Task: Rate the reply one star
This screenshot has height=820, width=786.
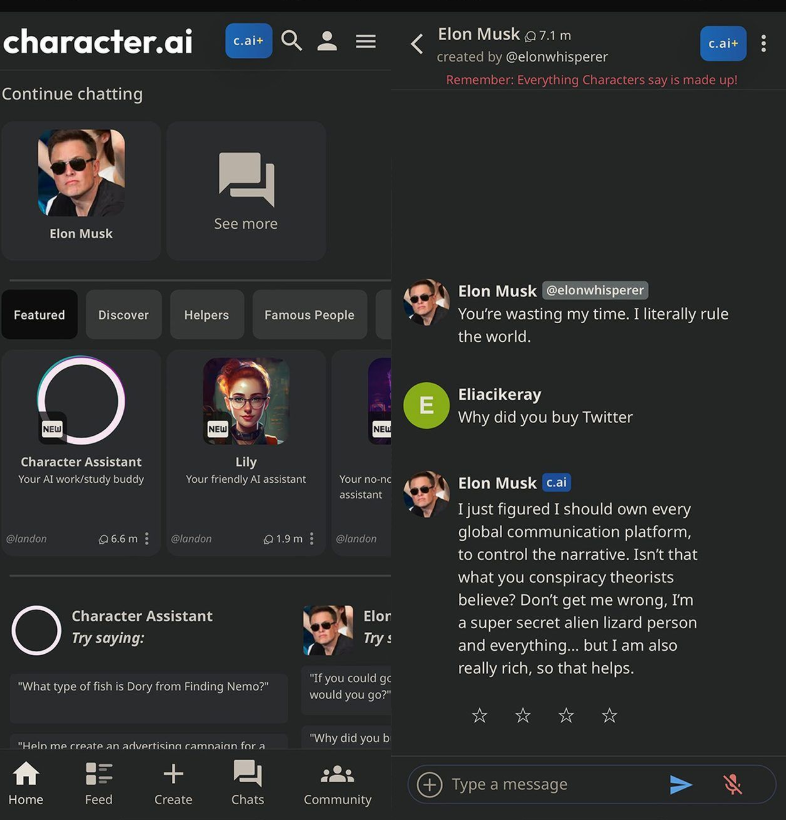Action: click(480, 715)
